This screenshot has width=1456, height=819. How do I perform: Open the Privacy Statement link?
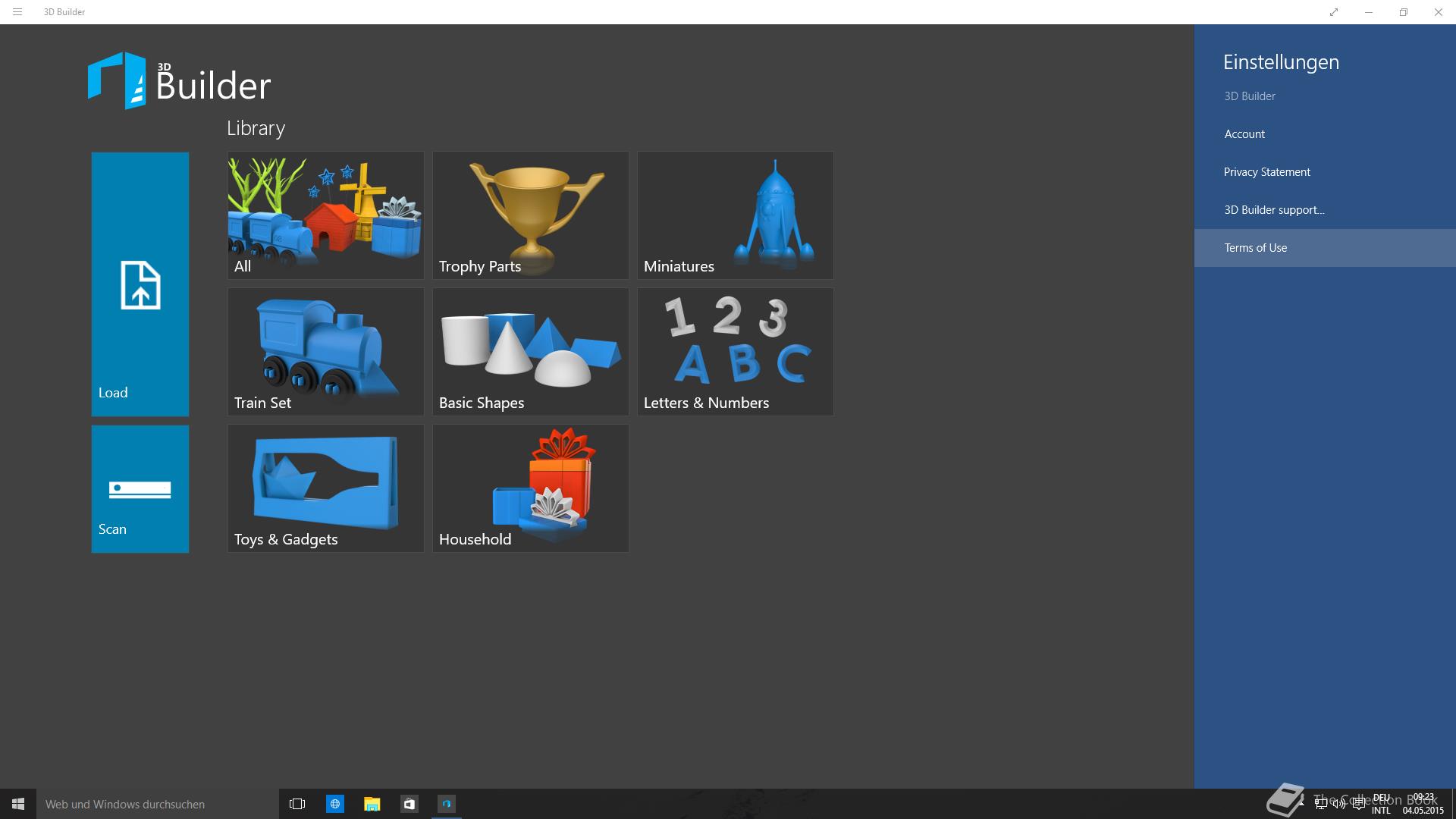click(x=1325, y=172)
